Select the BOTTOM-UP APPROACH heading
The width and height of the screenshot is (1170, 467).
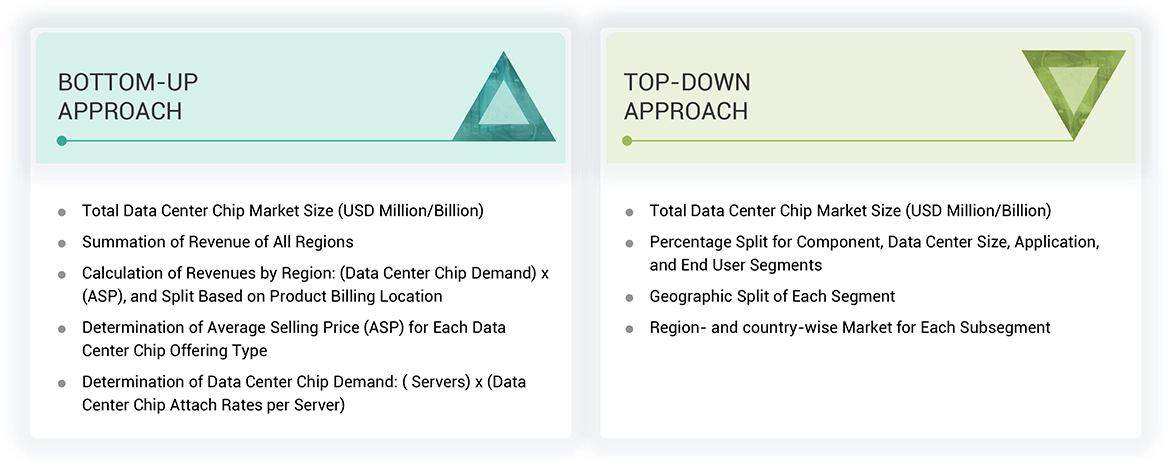click(120, 97)
